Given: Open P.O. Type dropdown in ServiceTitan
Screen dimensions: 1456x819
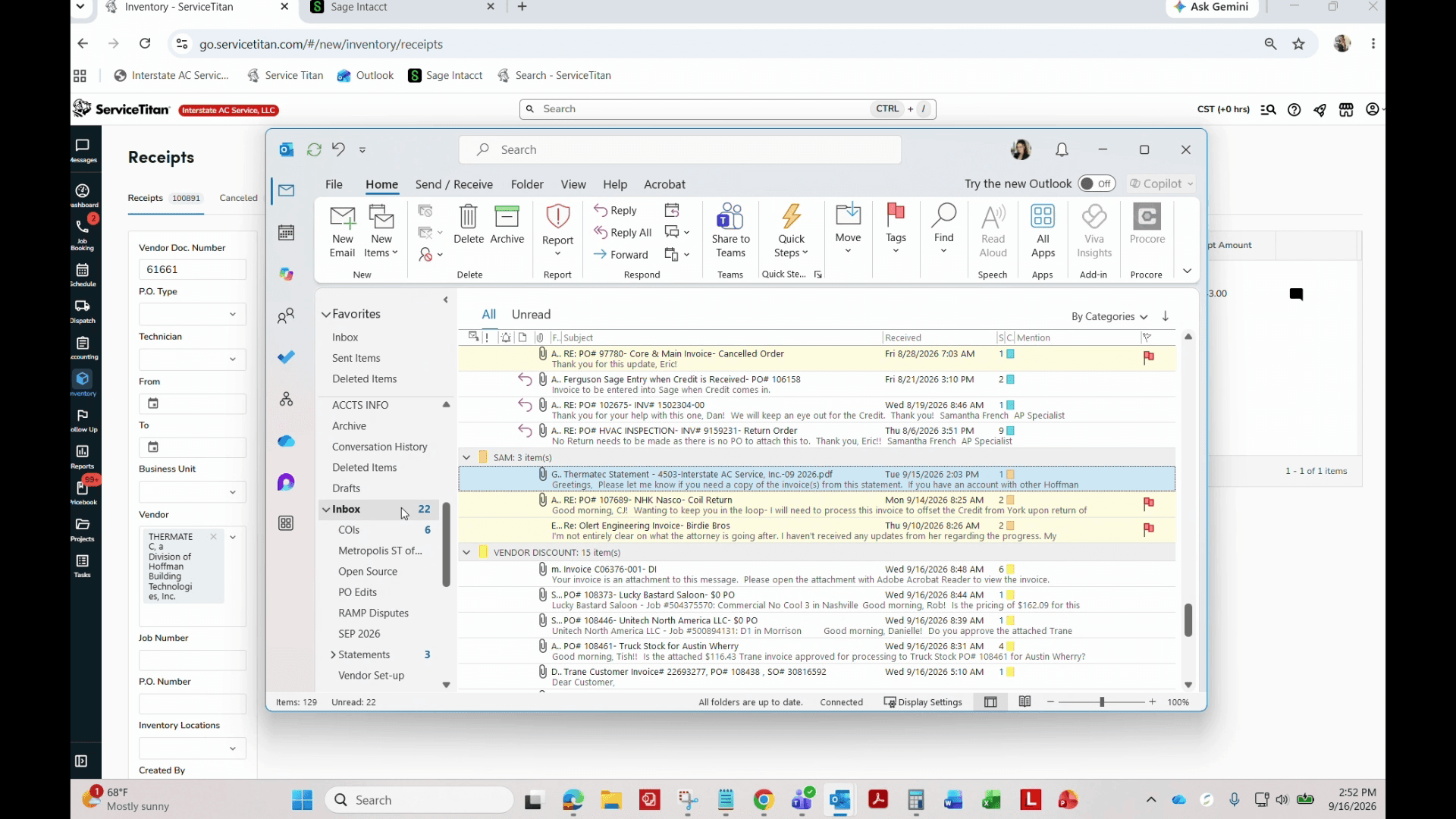Looking at the screenshot, I should 193,314.
